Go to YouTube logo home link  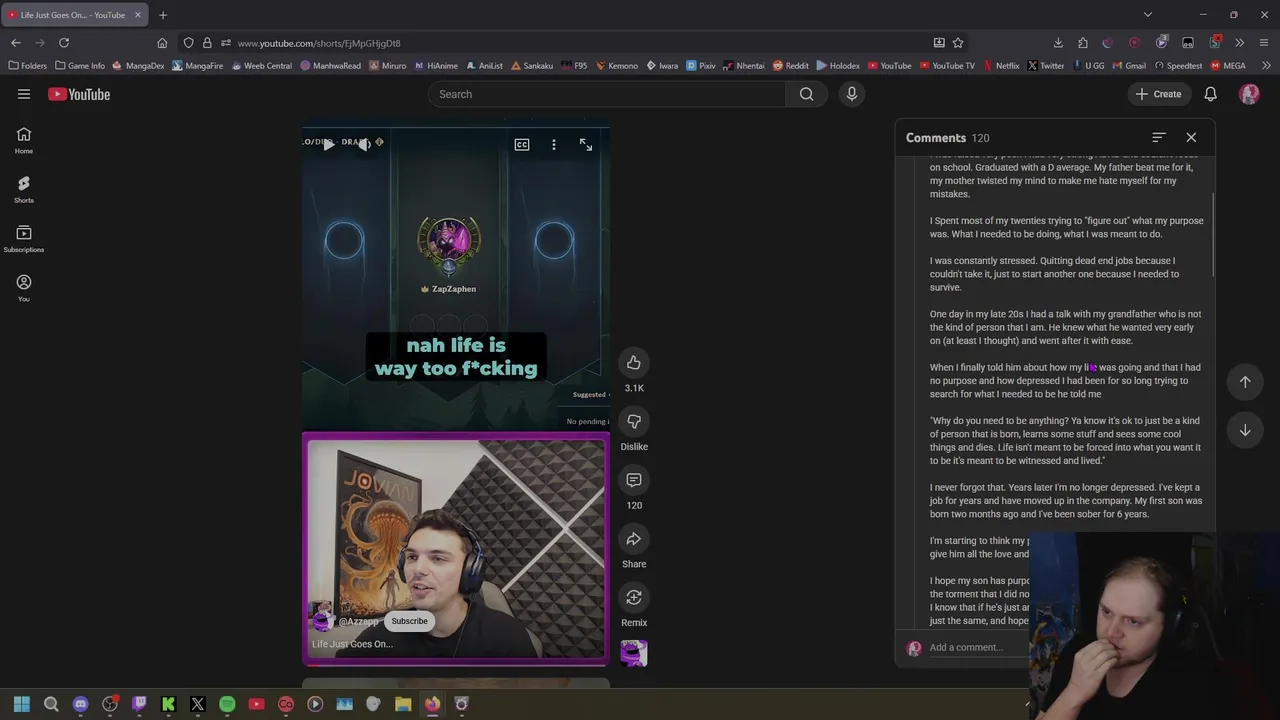79,94
